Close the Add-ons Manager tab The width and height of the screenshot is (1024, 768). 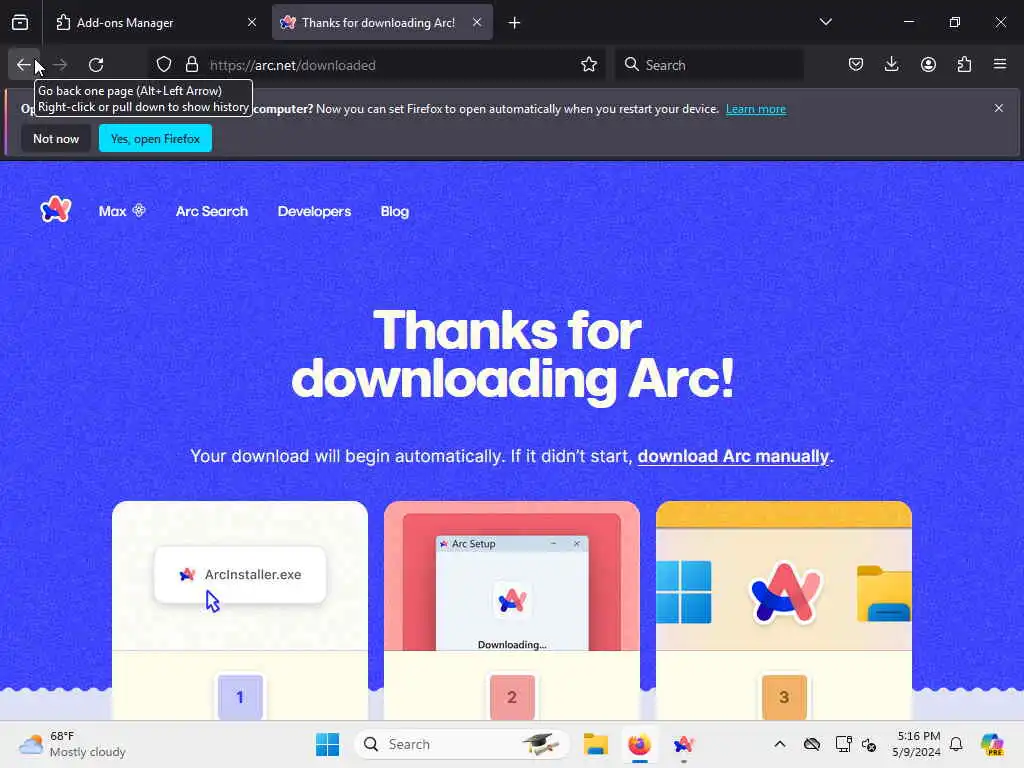coord(252,23)
